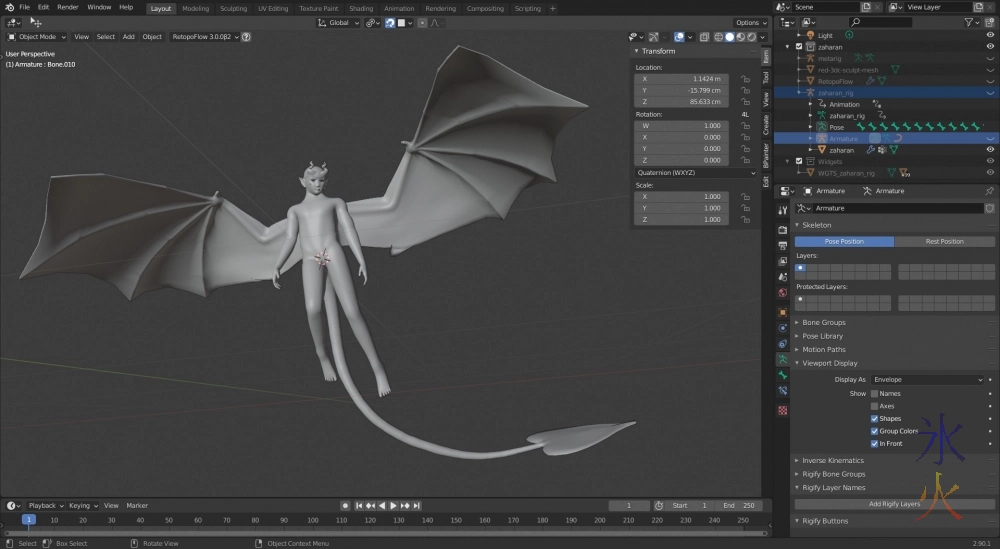The width and height of the screenshot is (1000, 549).
Task: Select the Rest Position button
Action: coord(944,241)
